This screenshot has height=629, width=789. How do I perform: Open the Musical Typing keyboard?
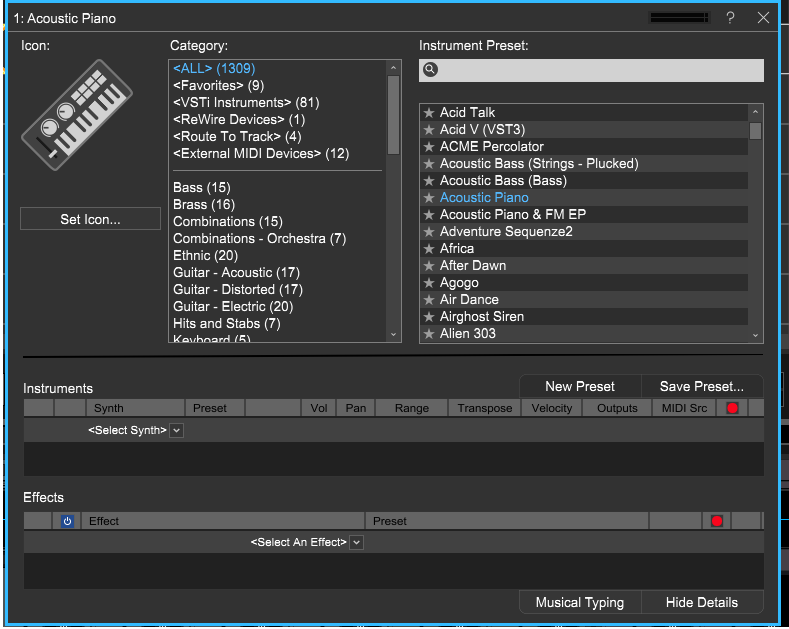click(x=580, y=602)
